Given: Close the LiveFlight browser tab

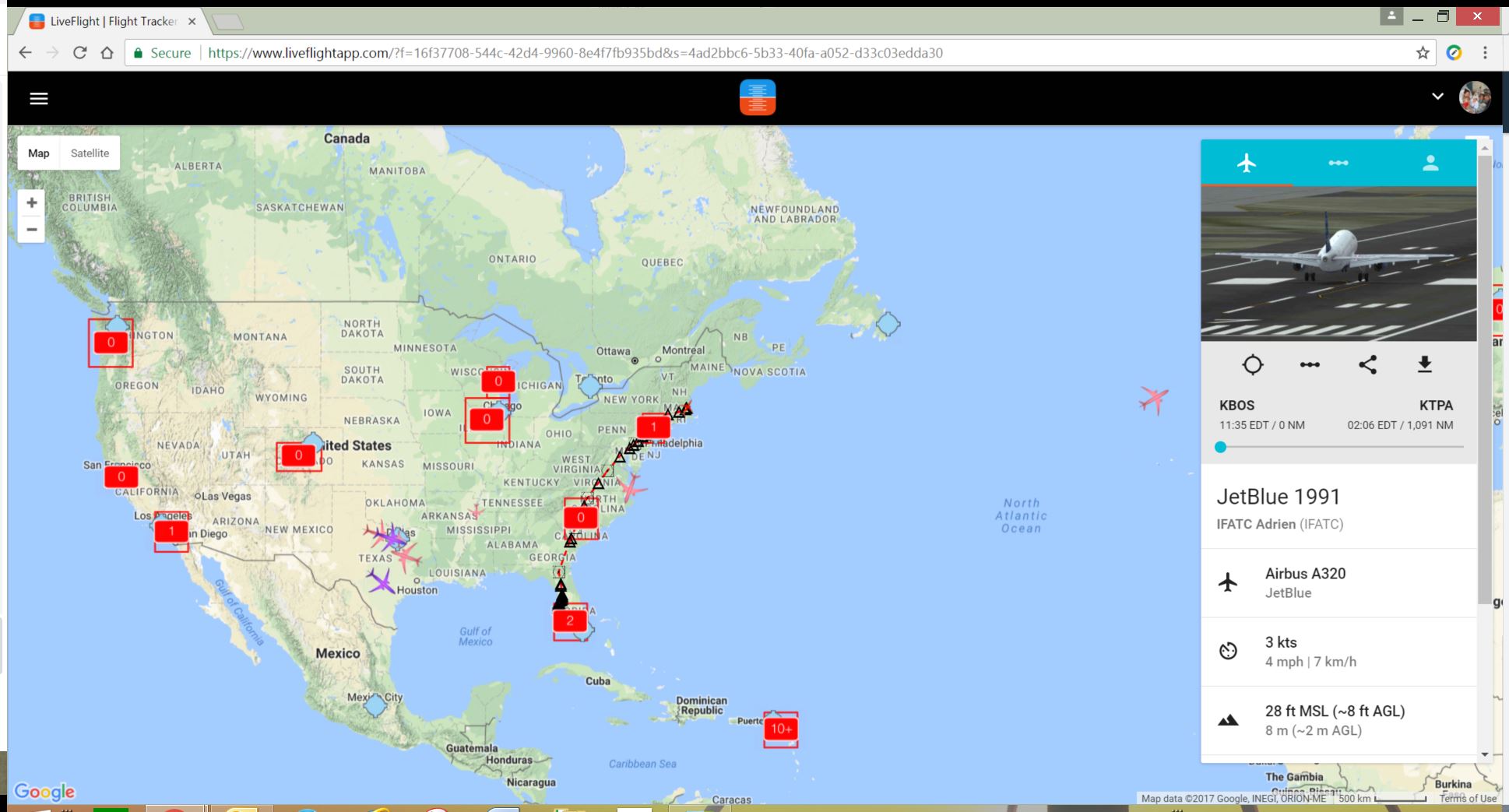Looking at the screenshot, I should click(x=192, y=22).
